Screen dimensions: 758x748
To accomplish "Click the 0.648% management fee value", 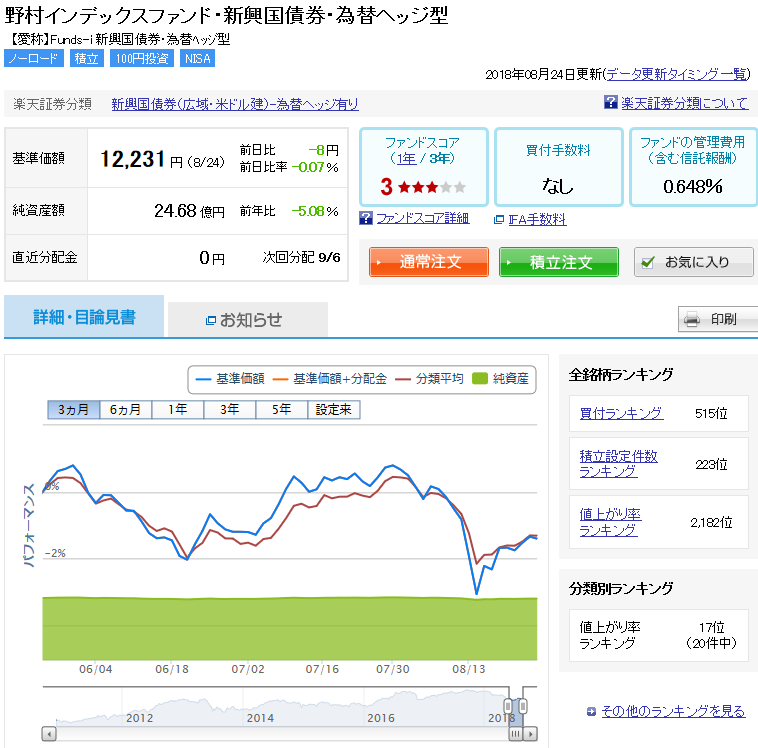I will coord(692,186).
